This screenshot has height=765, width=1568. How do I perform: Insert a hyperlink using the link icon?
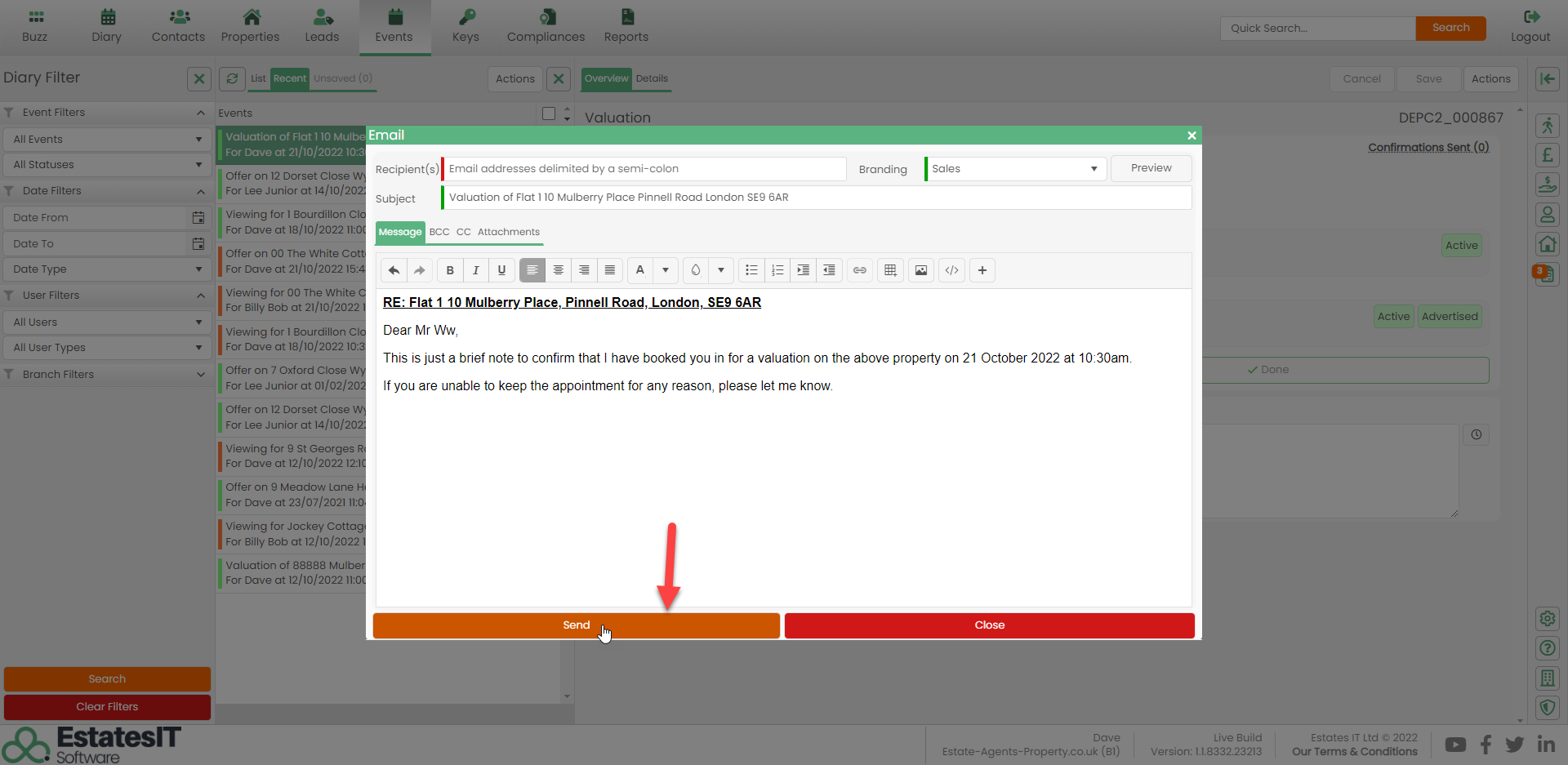(x=860, y=270)
